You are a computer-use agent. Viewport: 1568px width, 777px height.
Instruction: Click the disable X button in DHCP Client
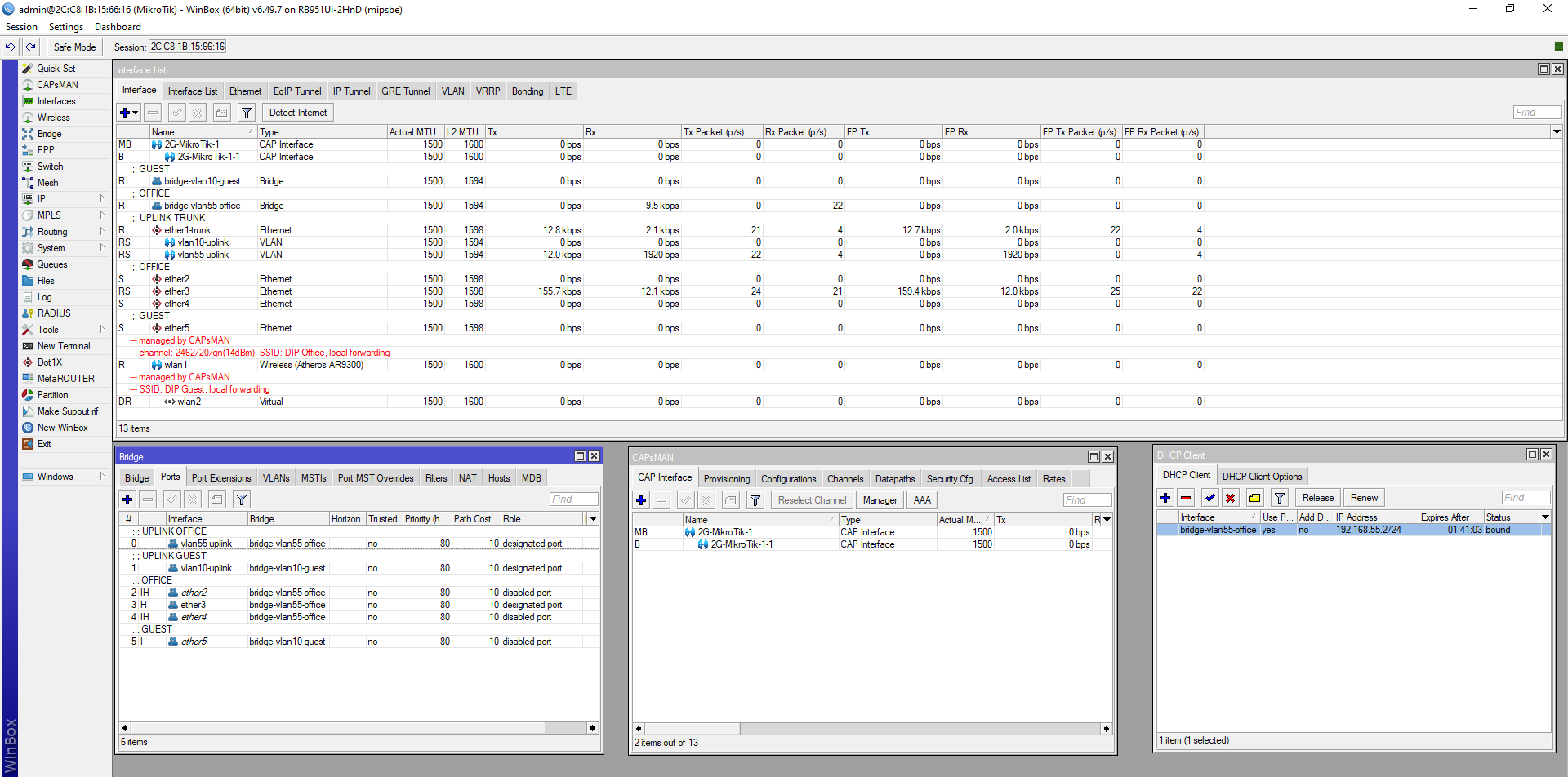[x=1230, y=498]
